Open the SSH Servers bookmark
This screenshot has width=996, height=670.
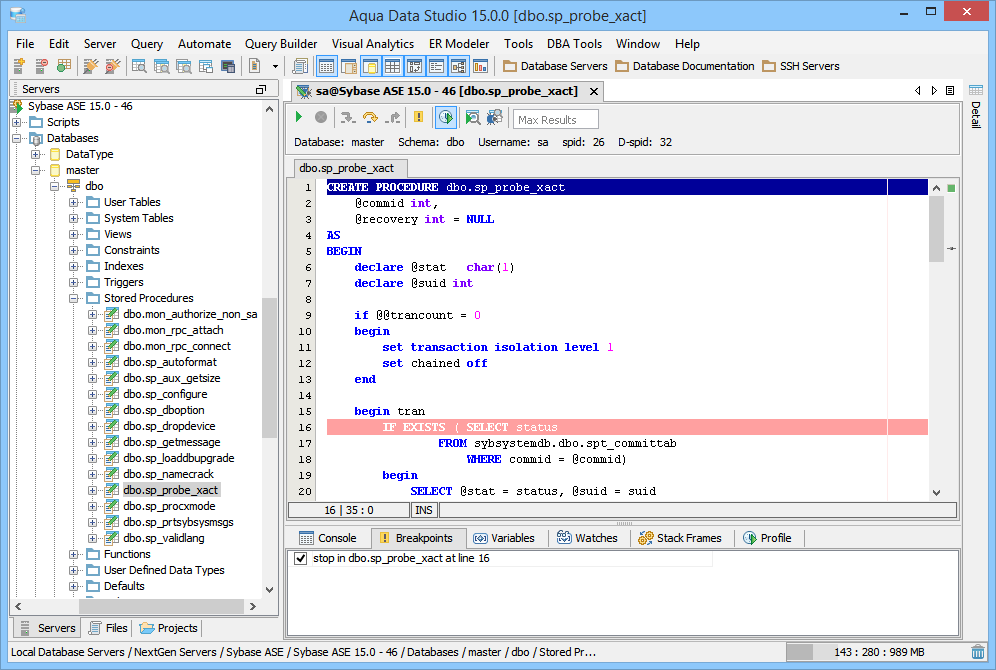801,66
